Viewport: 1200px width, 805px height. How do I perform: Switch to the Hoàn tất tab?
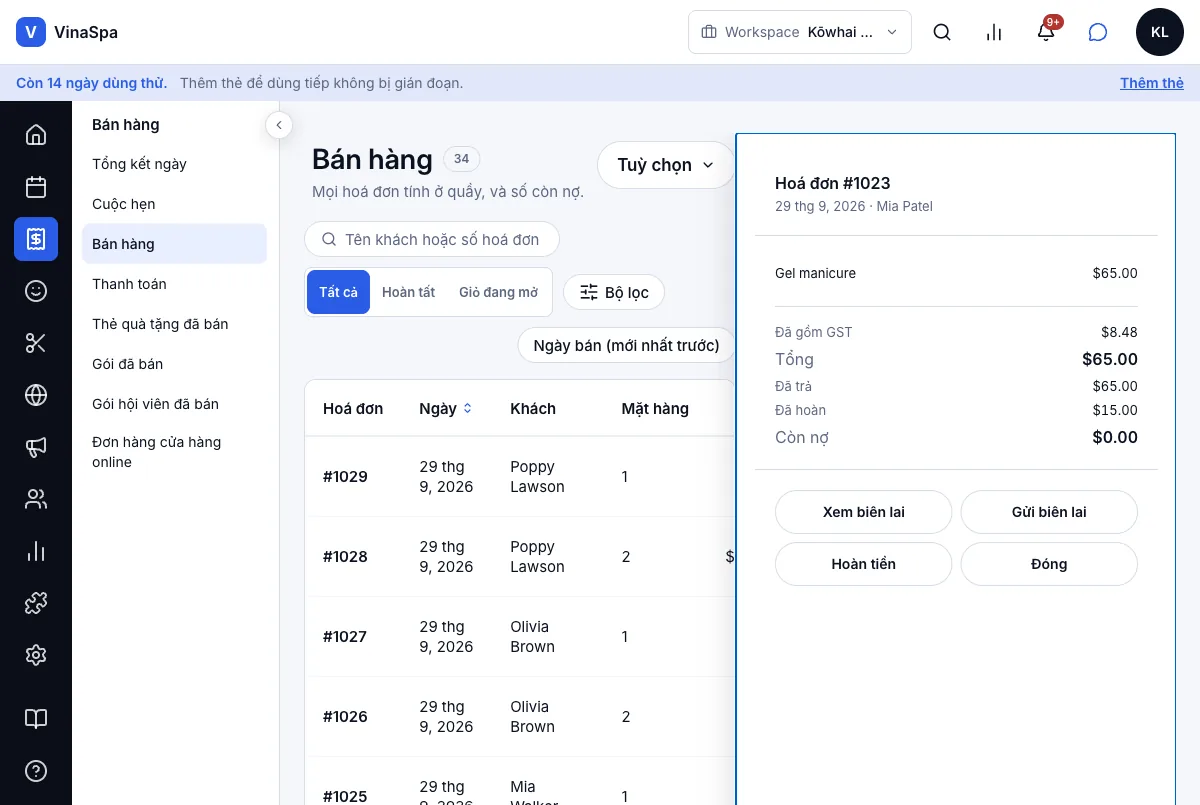coord(409,292)
